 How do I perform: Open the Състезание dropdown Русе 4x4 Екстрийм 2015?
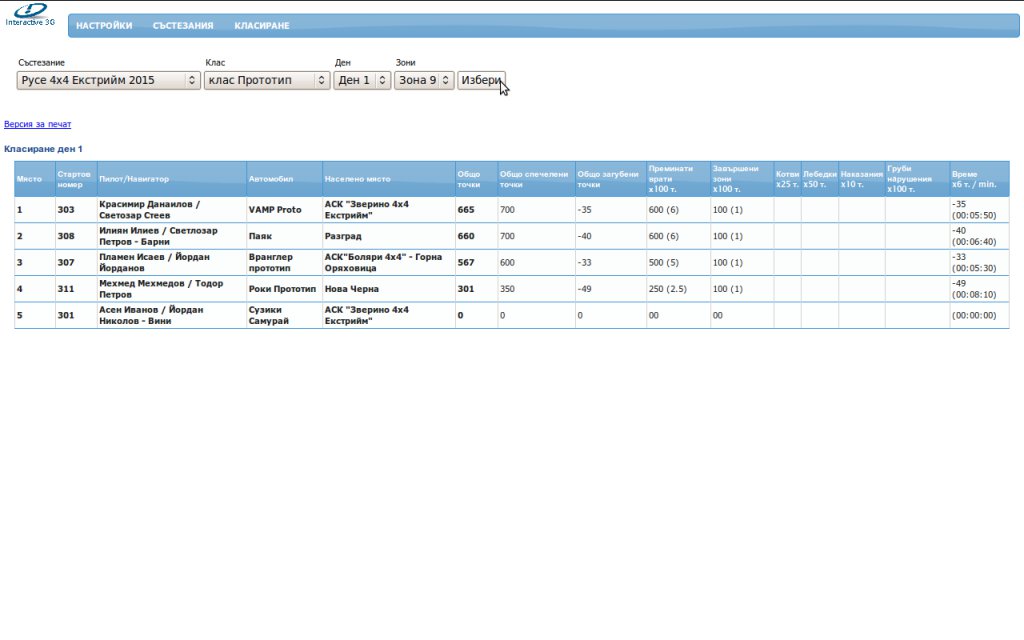(108, 80)
